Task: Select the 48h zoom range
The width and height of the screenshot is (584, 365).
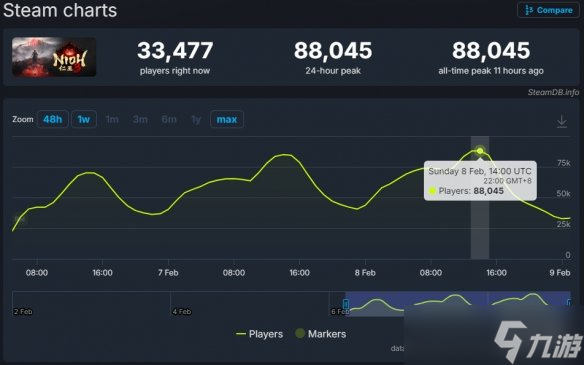Action: [x=53, y=119]
